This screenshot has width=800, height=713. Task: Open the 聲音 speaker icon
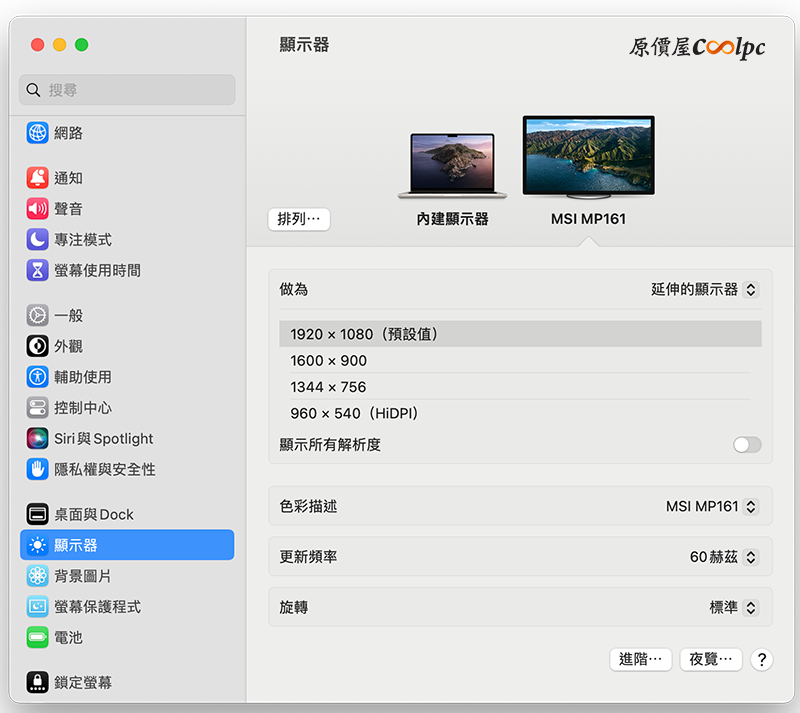click(37, 208)
